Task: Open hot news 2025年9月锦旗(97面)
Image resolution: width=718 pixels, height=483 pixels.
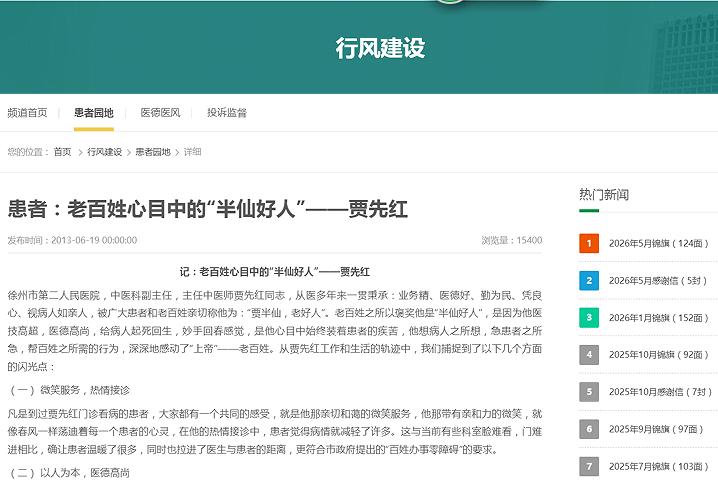Action: pyautogui.click(x=656, y=429)
